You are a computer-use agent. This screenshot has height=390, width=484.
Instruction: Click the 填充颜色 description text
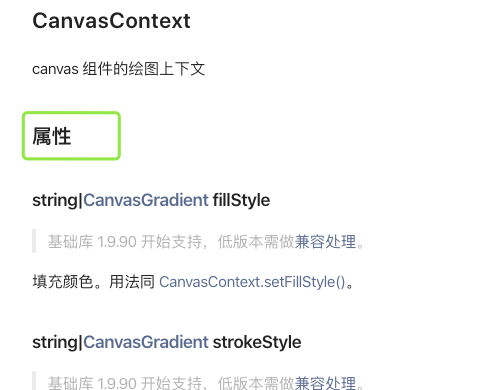(63, 282)
